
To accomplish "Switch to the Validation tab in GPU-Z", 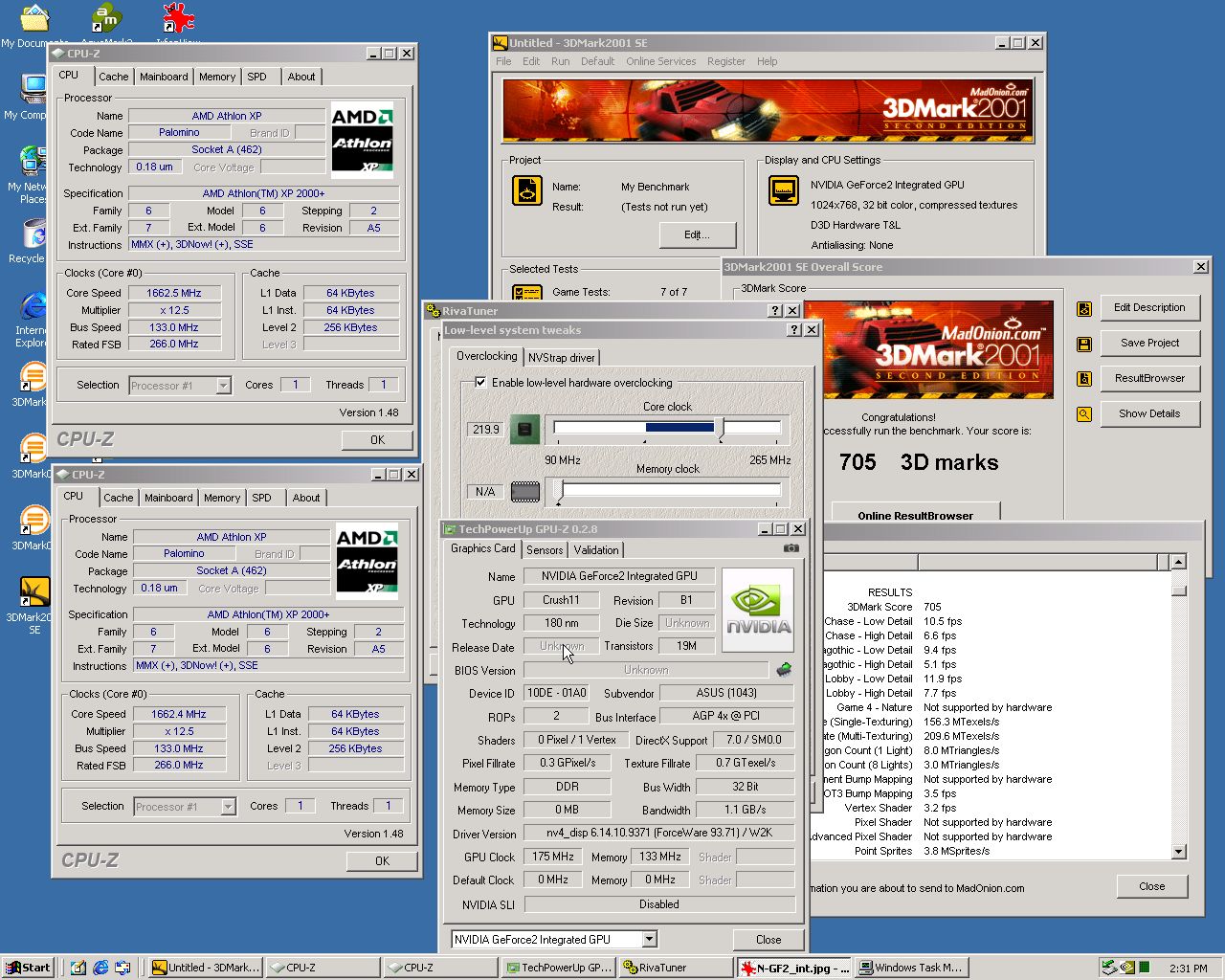I will 596,549.
